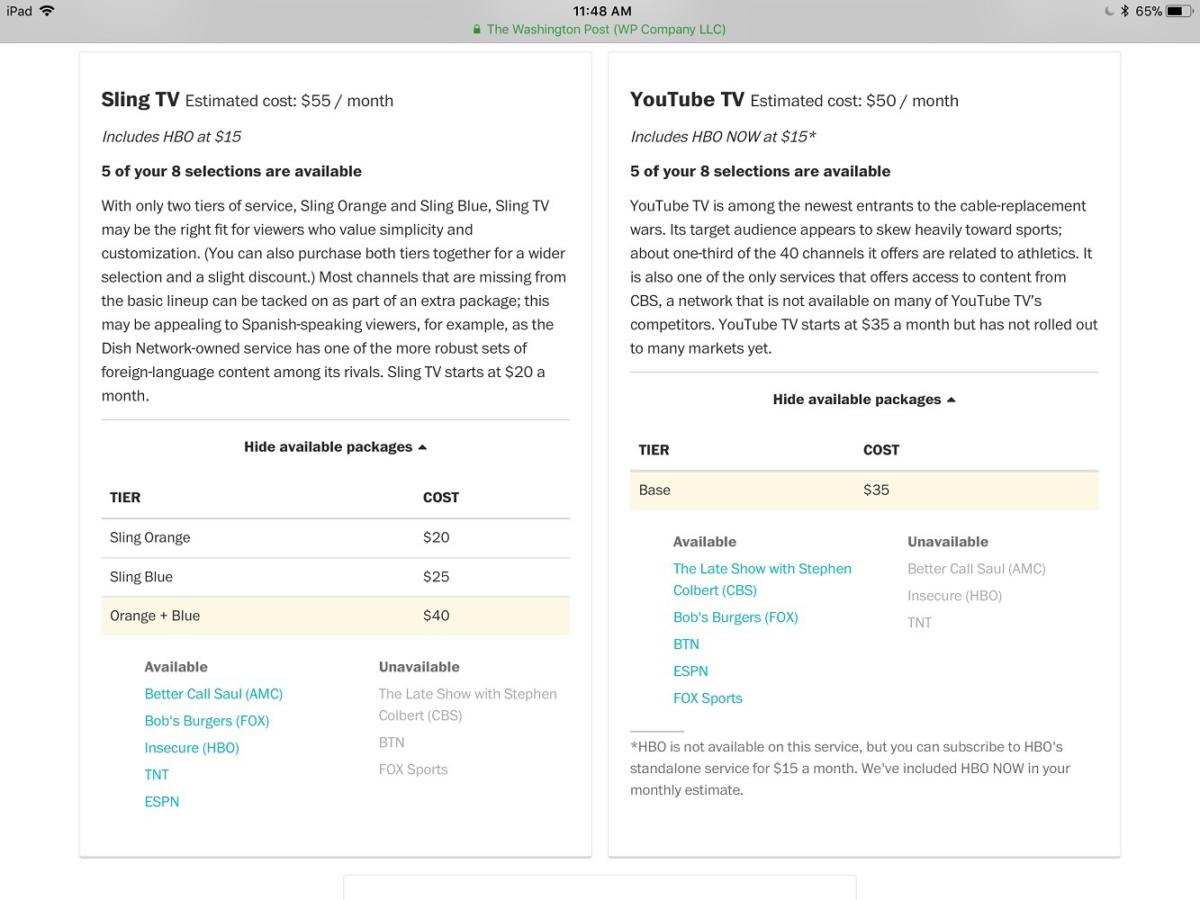The width and height of the screenshot is (1200, 900).
Task: Click unavailable Insecure (HBO) under YouTube TV
Action: (954, 596)
